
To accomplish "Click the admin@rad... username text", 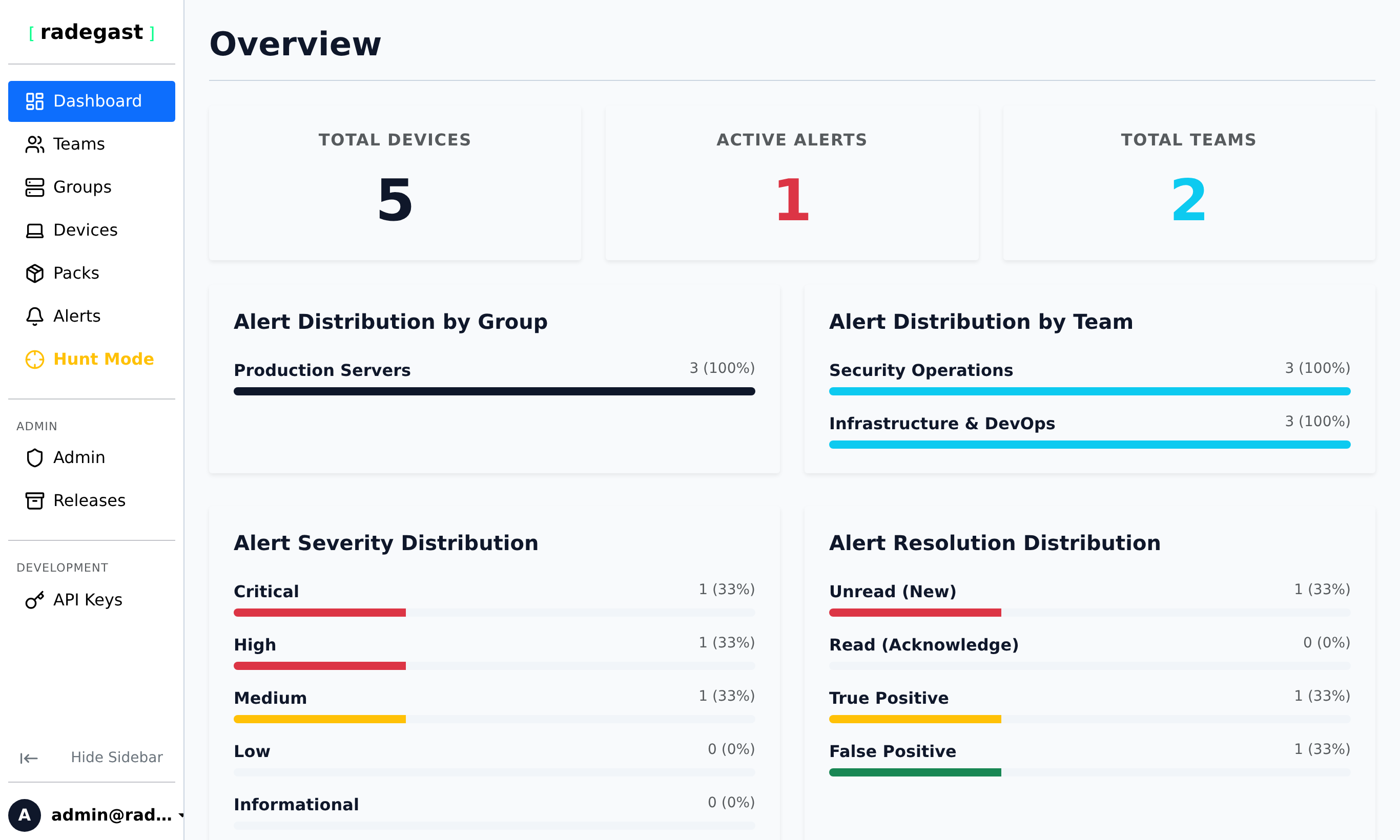I will coord(112,815).
